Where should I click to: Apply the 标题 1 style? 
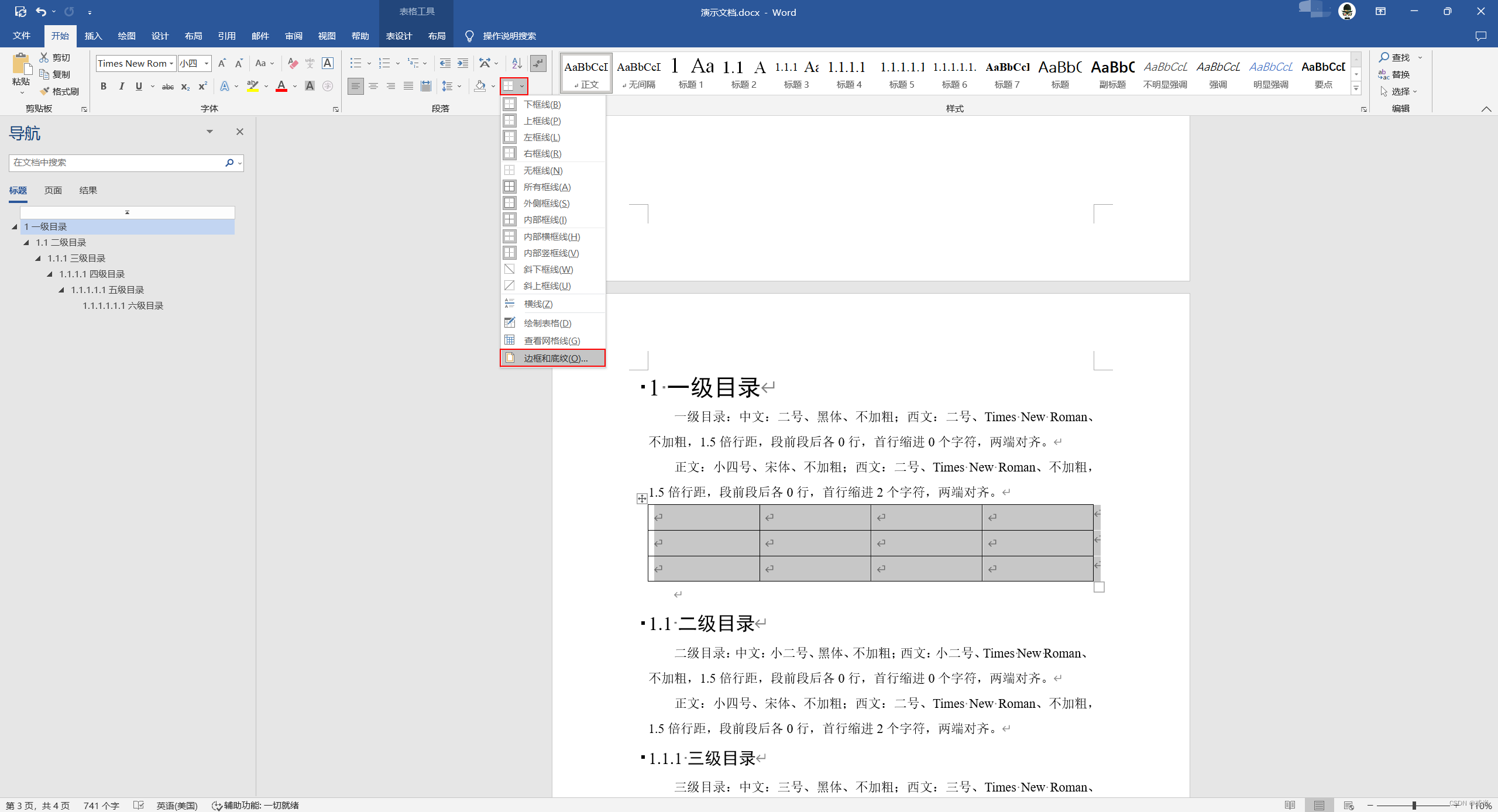(691, 73)
